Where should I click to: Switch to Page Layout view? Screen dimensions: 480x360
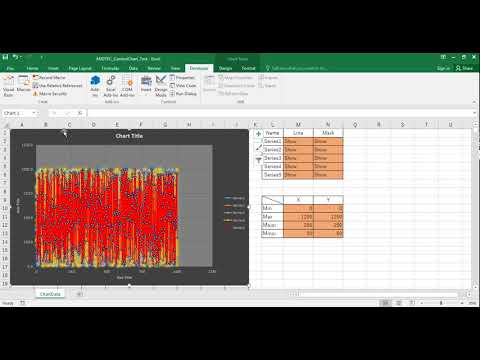(x=399, y=303)
